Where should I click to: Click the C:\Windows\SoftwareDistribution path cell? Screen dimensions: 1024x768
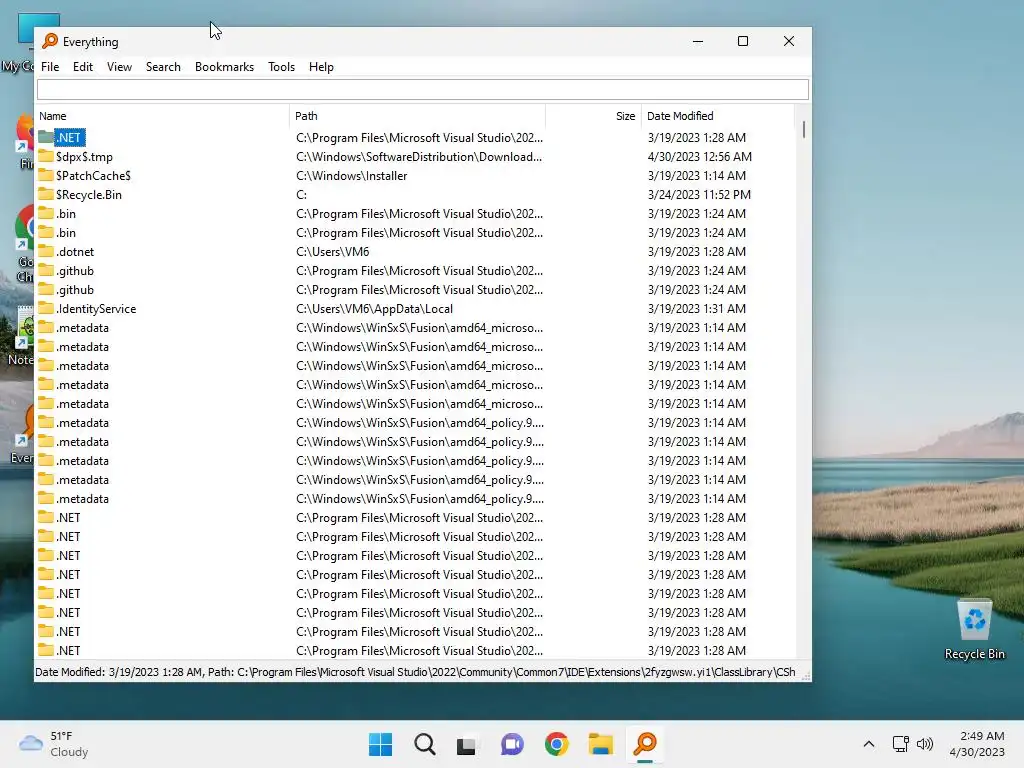click(419, 157)
